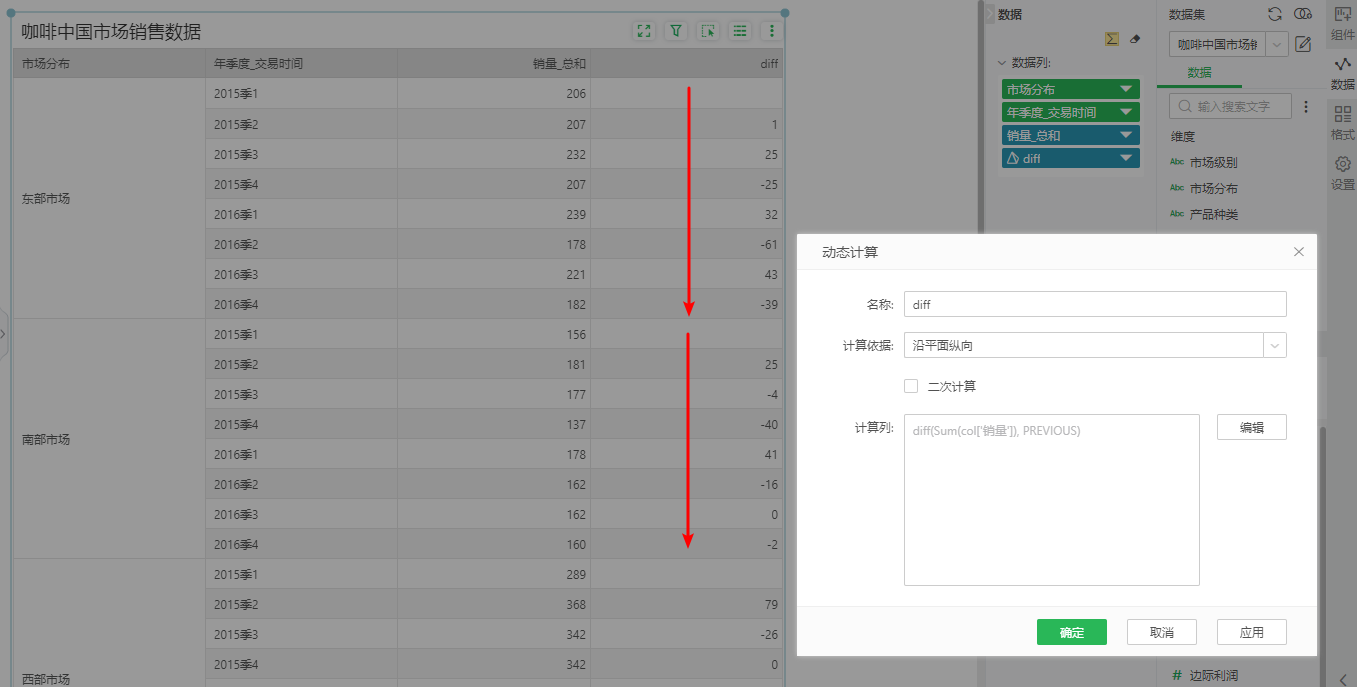Screen dimensions: 1357x687
Task: Click the sigma aggregation icon
Action: 1112,39
